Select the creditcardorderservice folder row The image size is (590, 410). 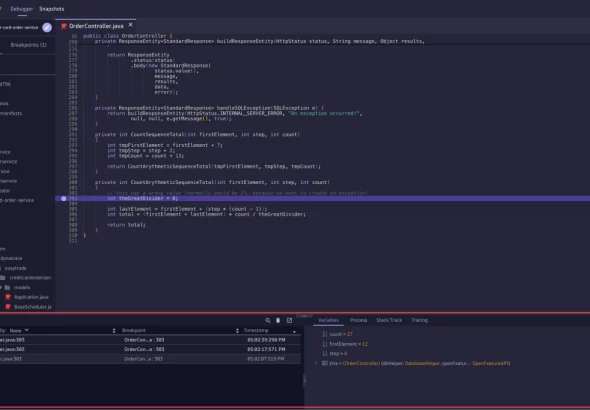click(x=30, y=278)
